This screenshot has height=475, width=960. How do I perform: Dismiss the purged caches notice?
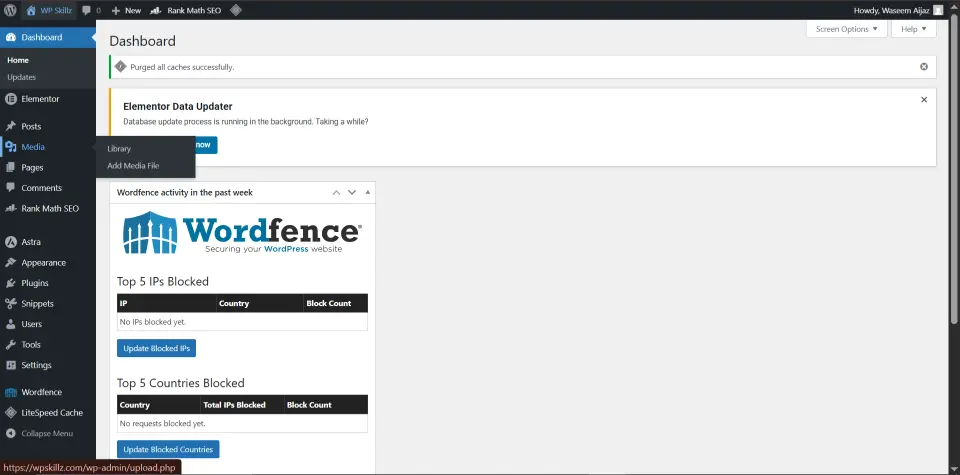click(x=924, y=67)
